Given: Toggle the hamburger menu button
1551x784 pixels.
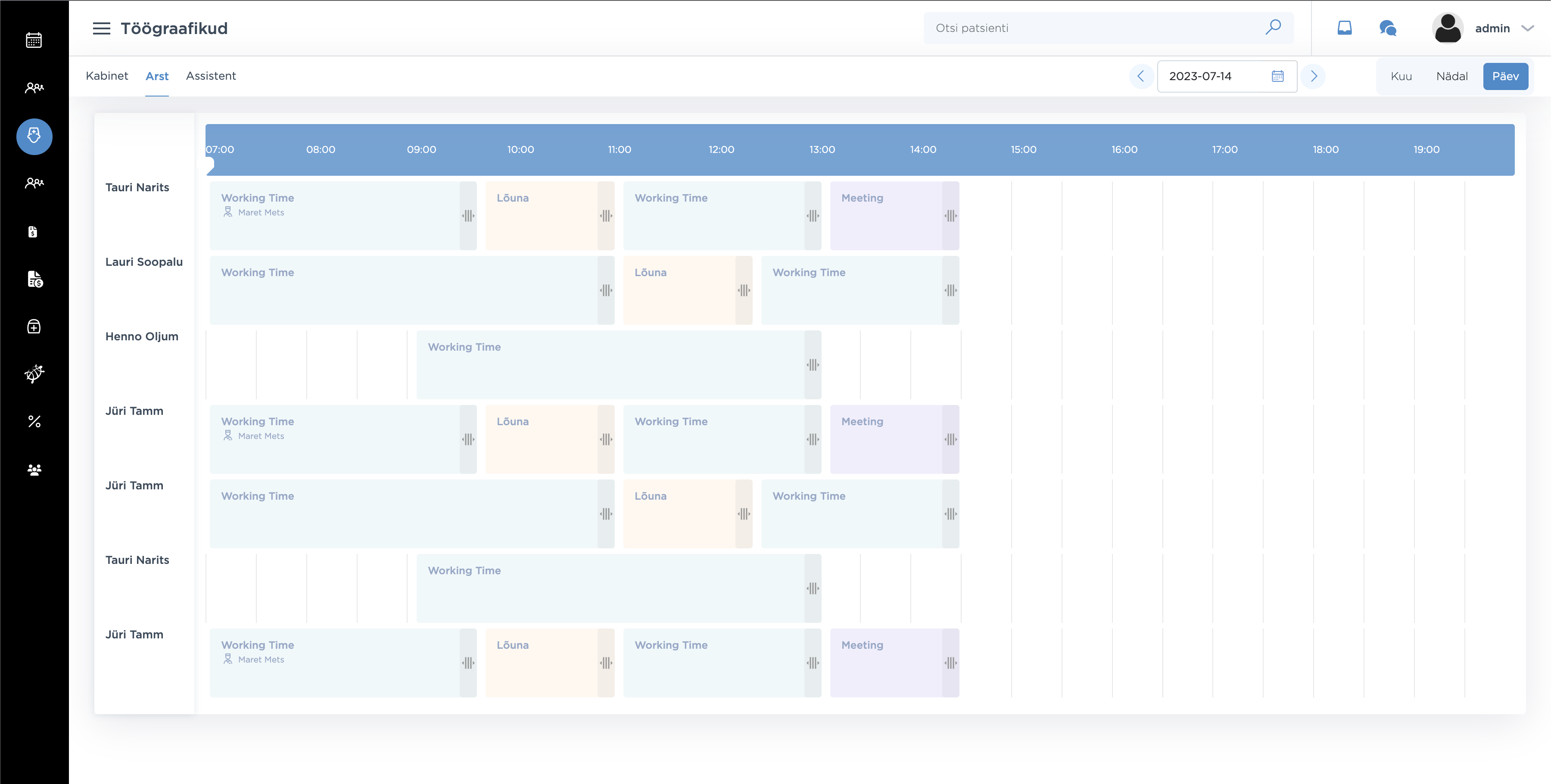Looking at the screenshot, I should point(101,28).
